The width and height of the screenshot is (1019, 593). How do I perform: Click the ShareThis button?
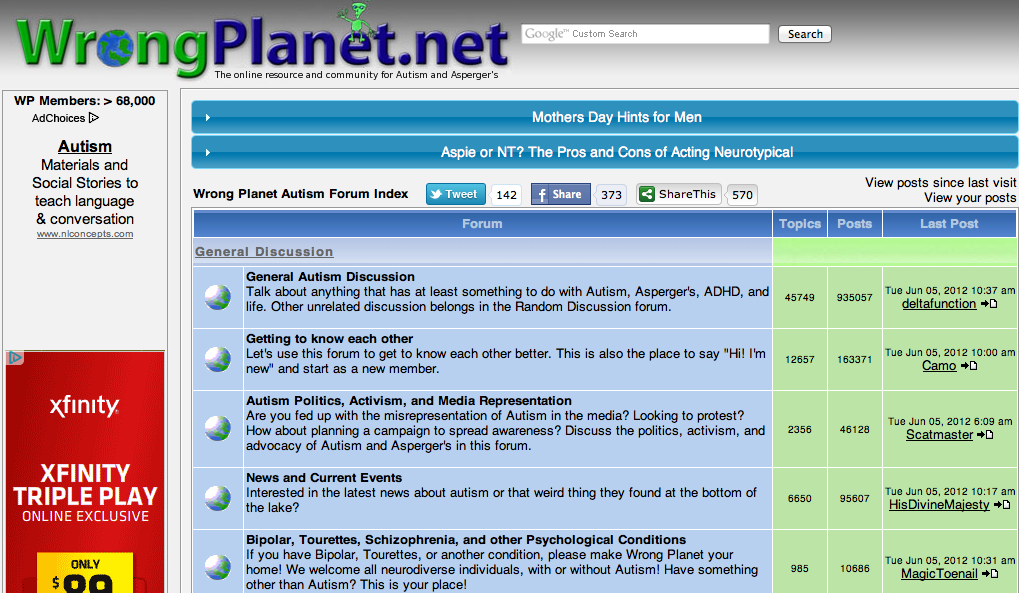(678, 195)
